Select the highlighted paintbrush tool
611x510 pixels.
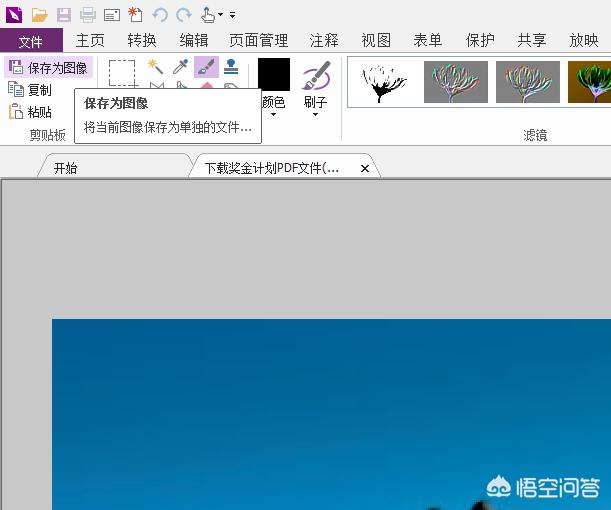coord(206,67)
